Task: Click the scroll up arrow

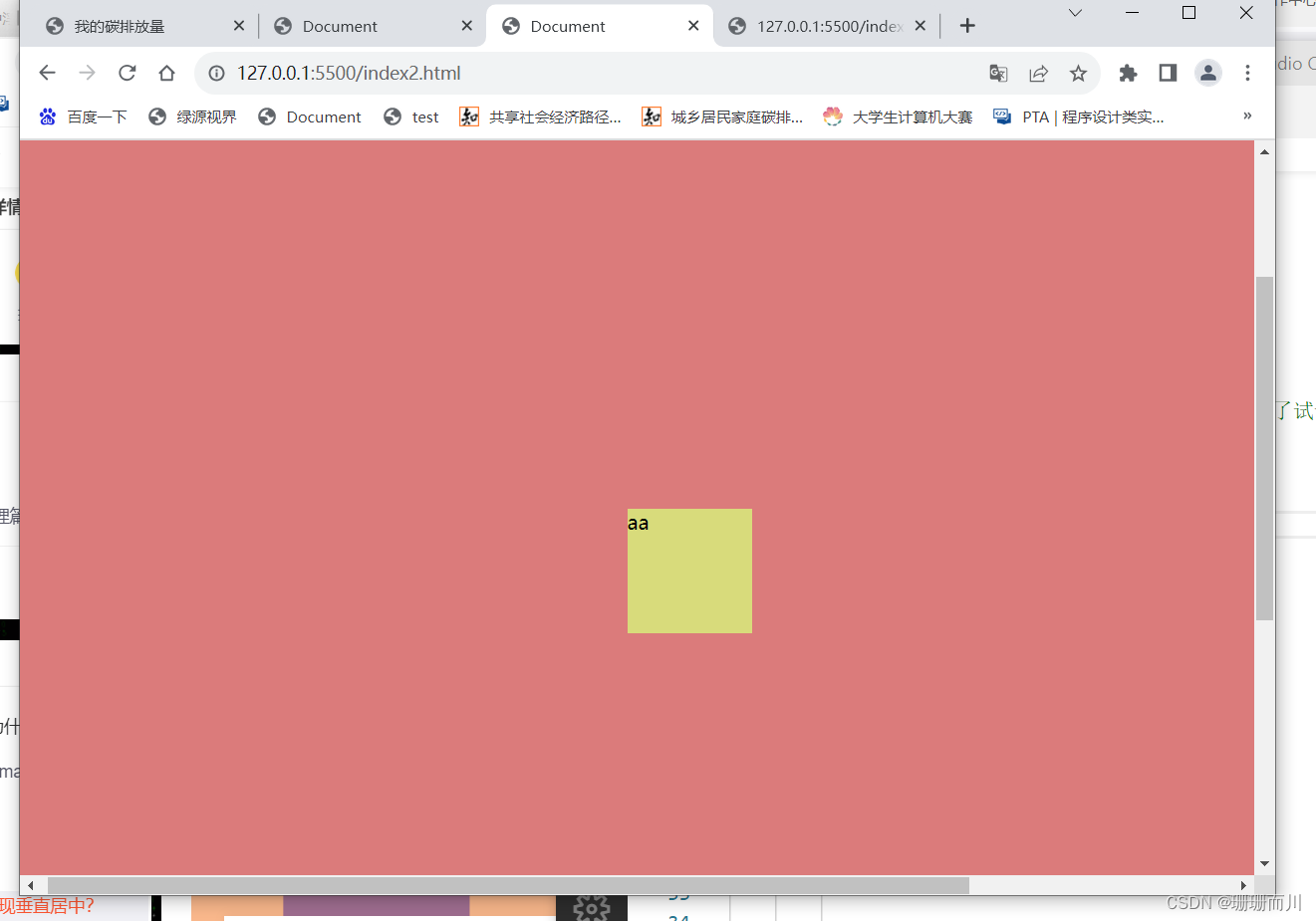Action: coord(1264,151)
